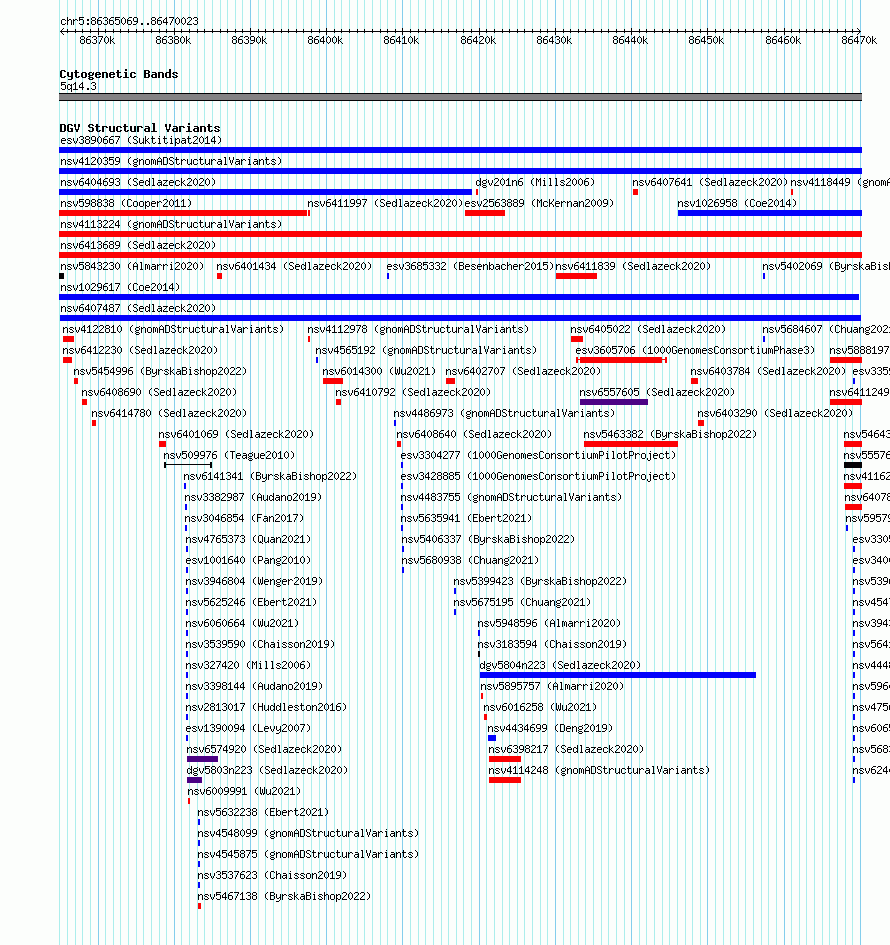The image size is (890, 945).
Task: Open esv2563889 (McKernan2009) variant
Action: click(539, 204)
